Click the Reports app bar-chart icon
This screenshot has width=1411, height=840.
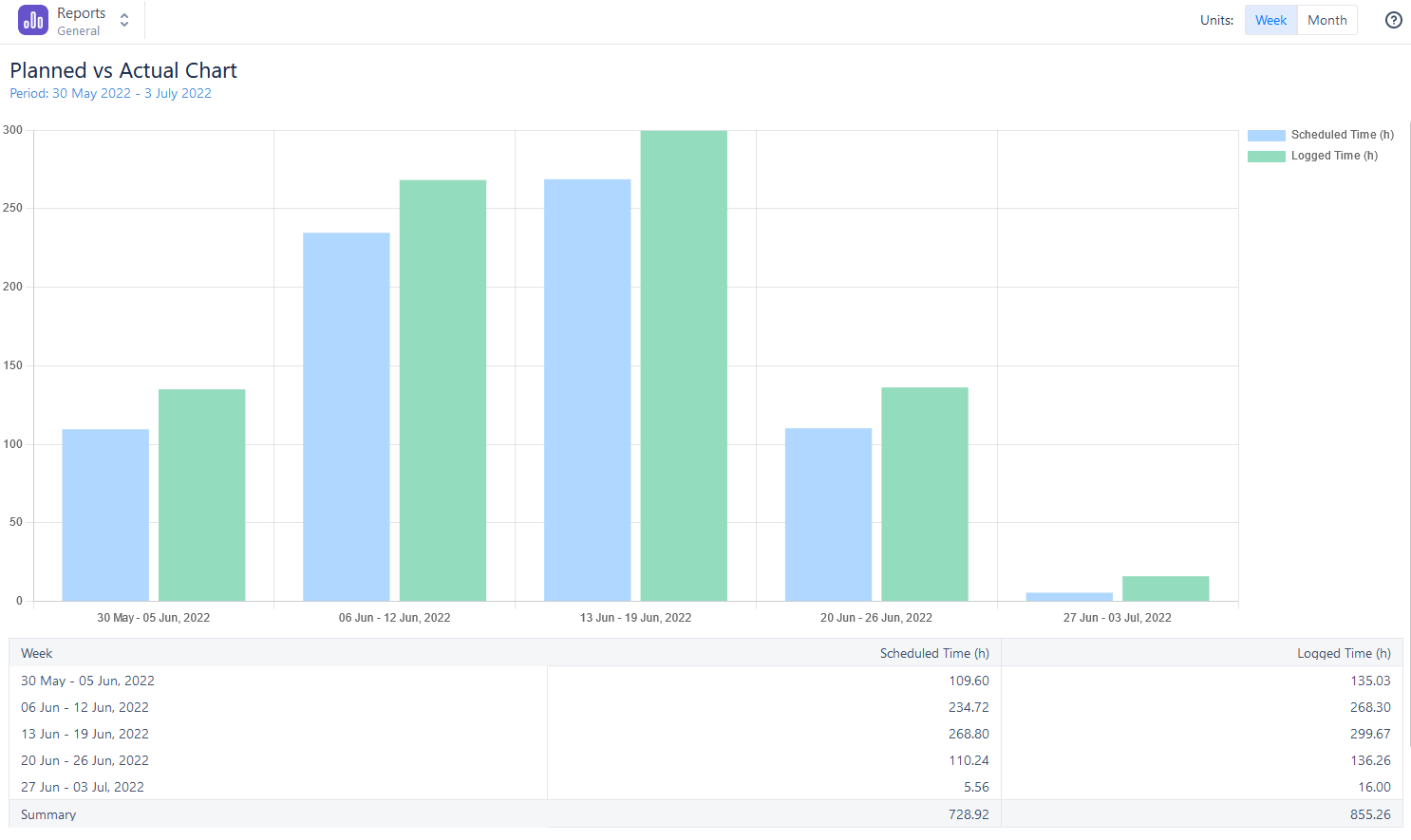pos(33,20)
